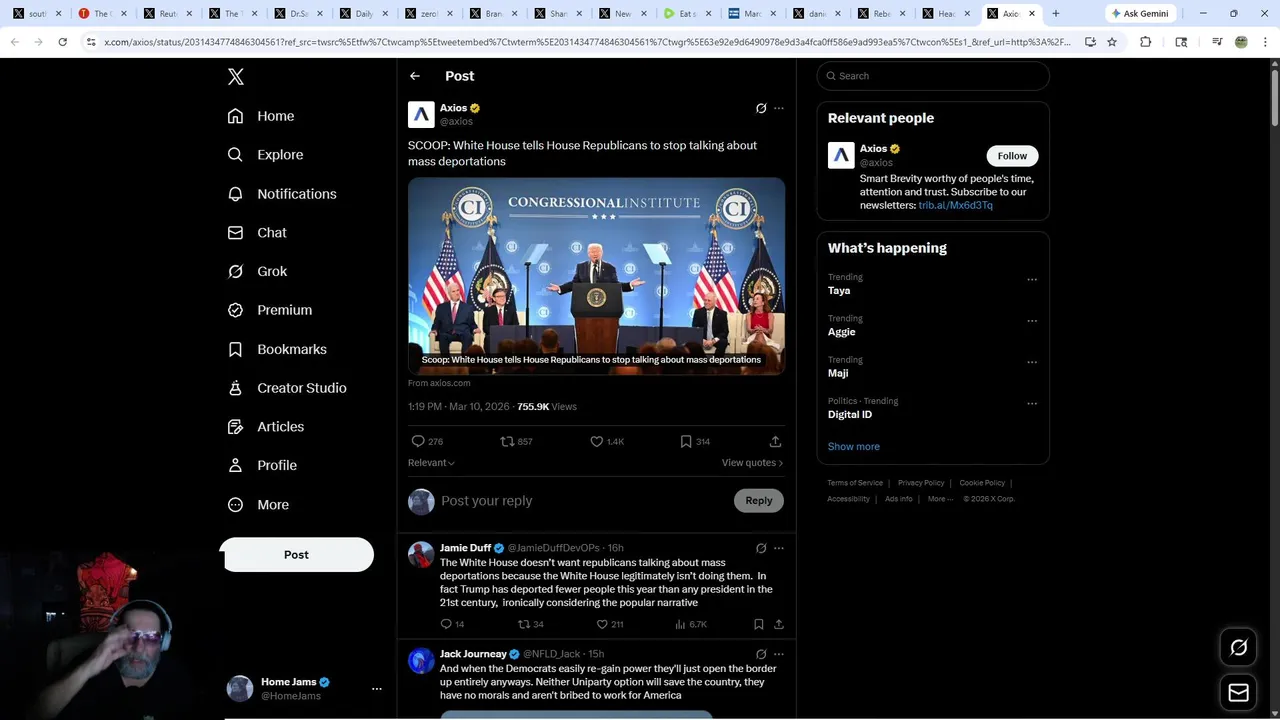Viewport: 1280px width, 720px height.
Task: Open the floating messages envelope button
Action: (1239, 693)
